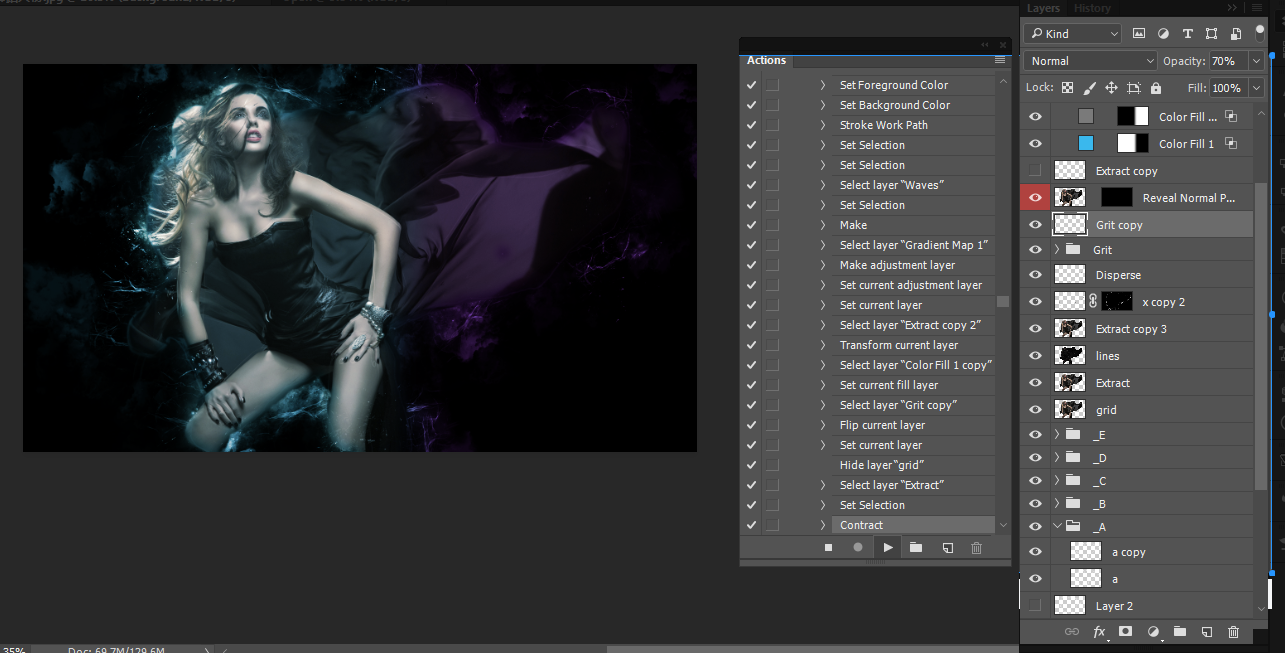
Task: Lock all with padlock icon
Action: click(x=1156, y=88)
